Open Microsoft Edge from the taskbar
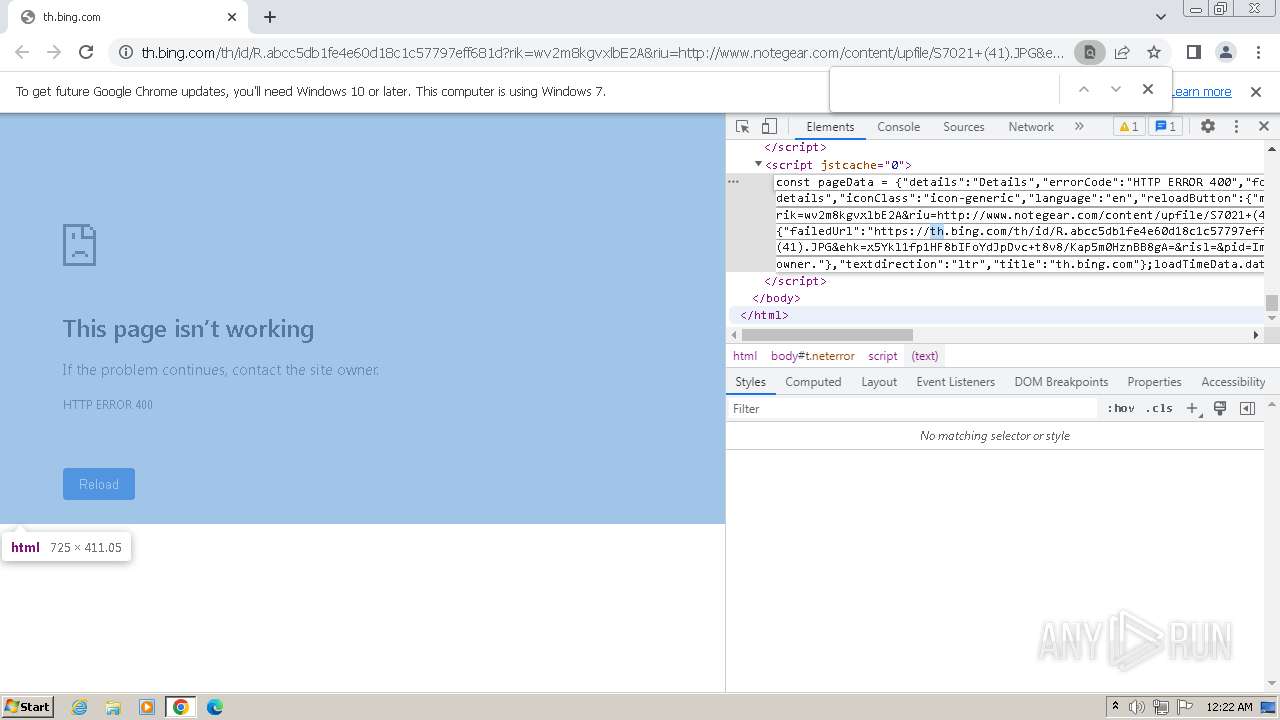The height and width of the screenshot is (720, 1280). click(214, 707)
